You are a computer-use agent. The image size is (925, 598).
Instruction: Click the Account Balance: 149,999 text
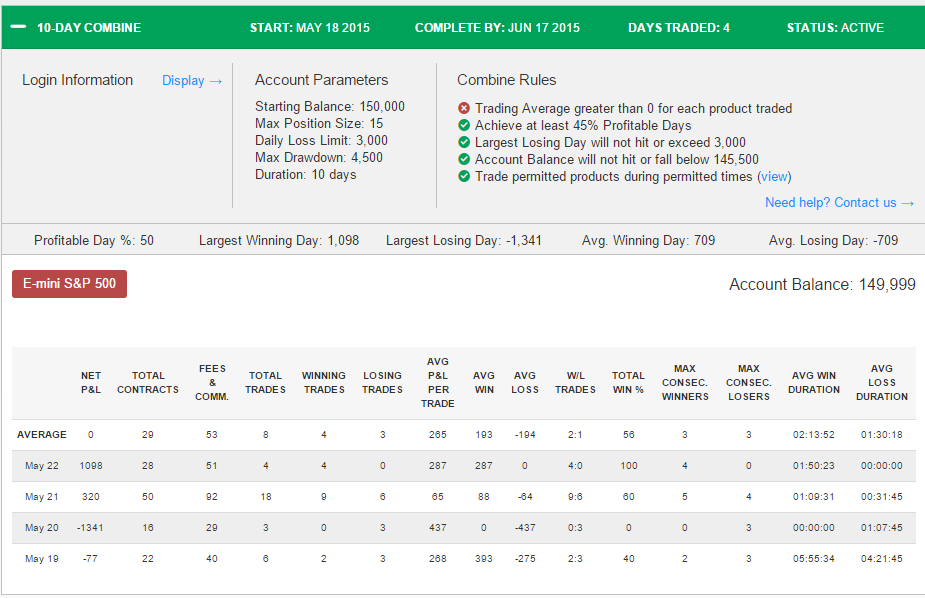[822, 284]
